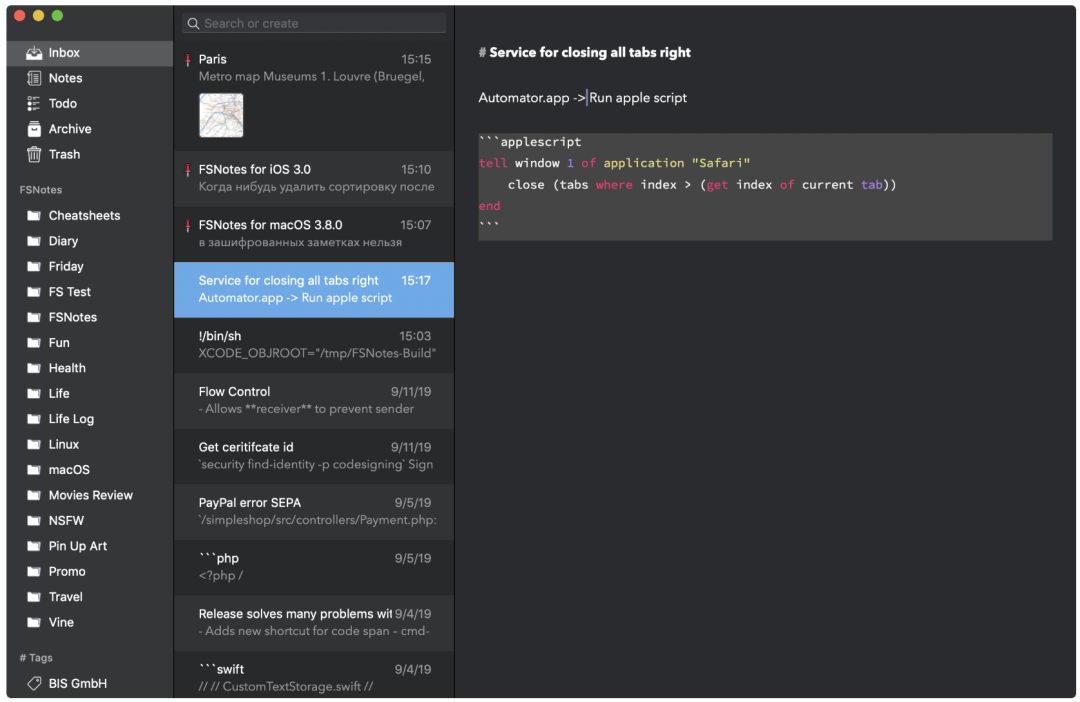Viewport: 1080px width, 702px height.
Task: Click the Archive box icon
Action: tap(34, 130)
